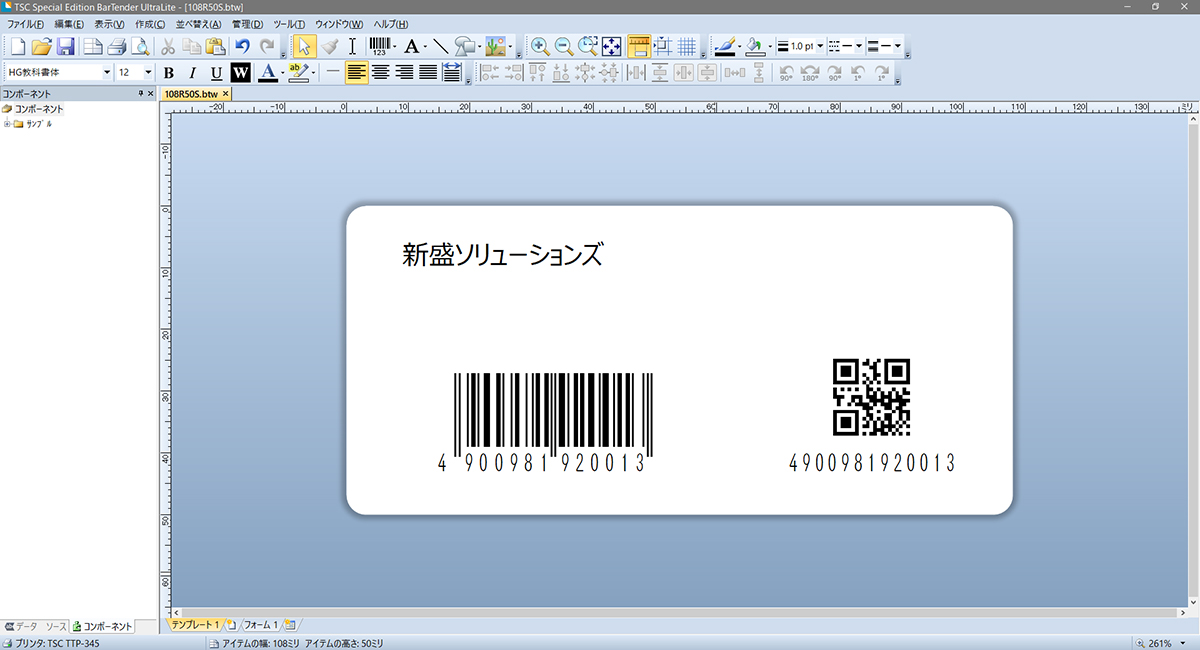Click the 4900981920013 text under the QR code
Image resolution: width=1200 pixels, height=650 pixels.
[x=872, y=463]
